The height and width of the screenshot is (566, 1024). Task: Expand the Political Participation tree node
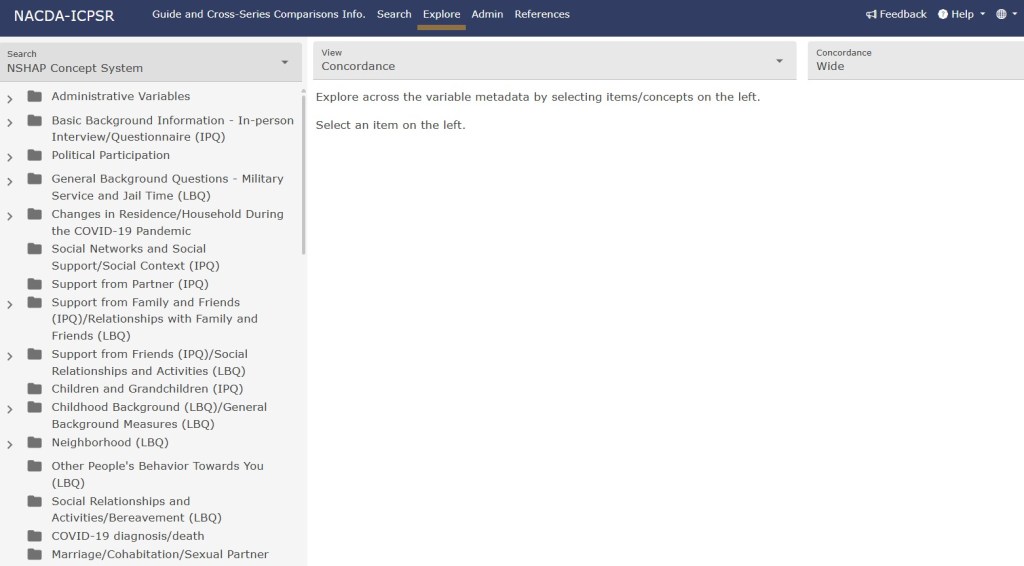tap(10, 157)
